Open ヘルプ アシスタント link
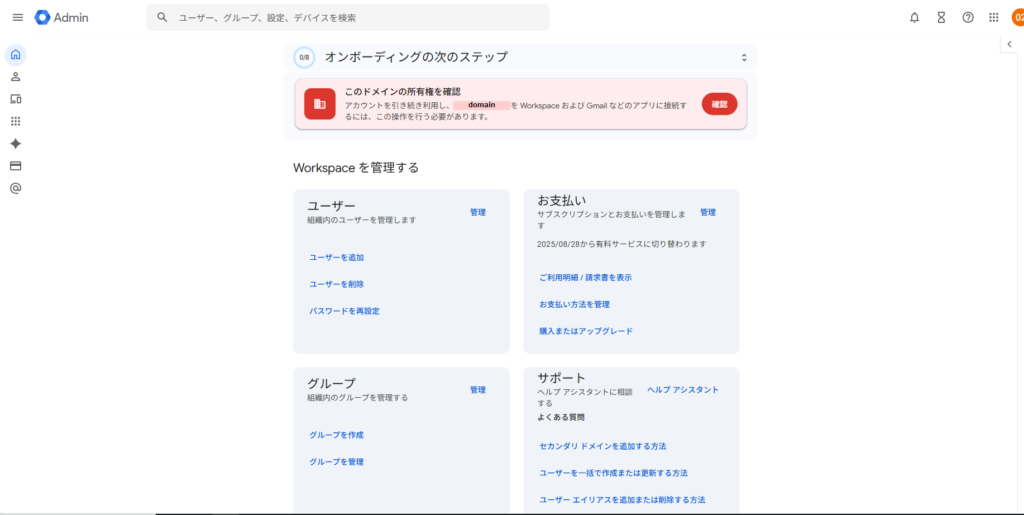 pyautogui.click(x=682, y=389)
